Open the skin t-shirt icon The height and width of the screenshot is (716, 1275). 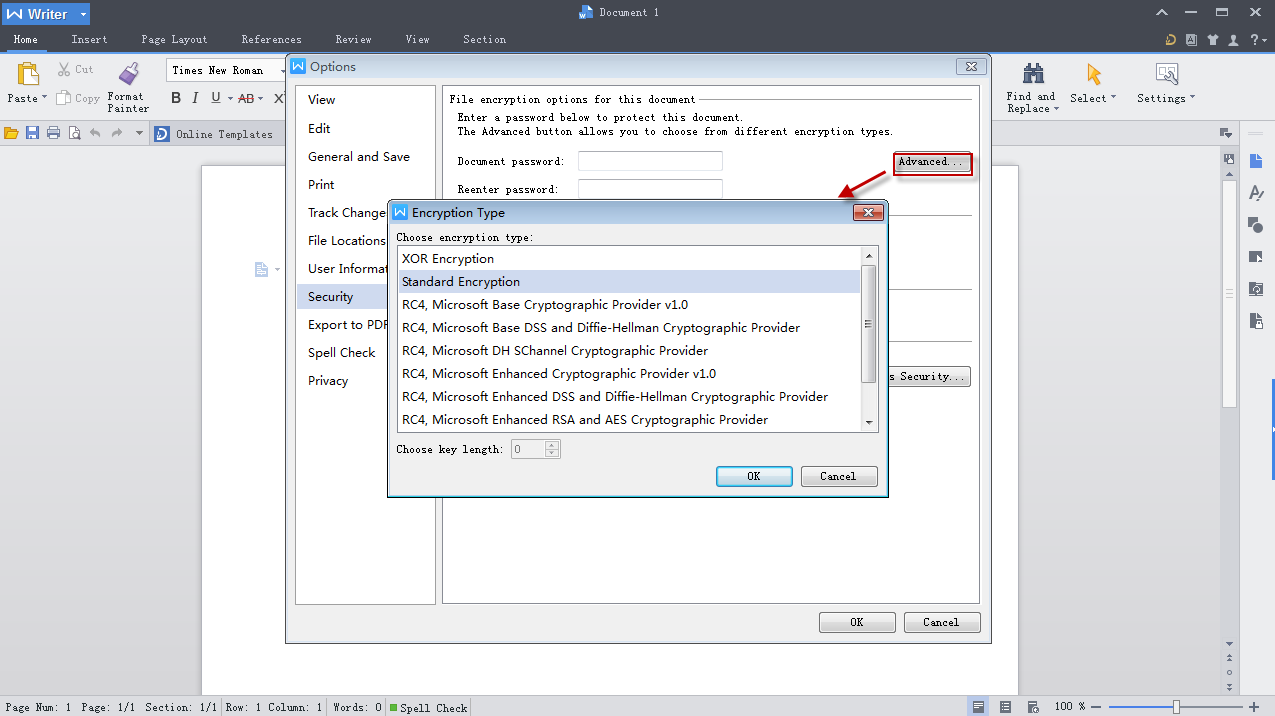(x=1213, y=40)
